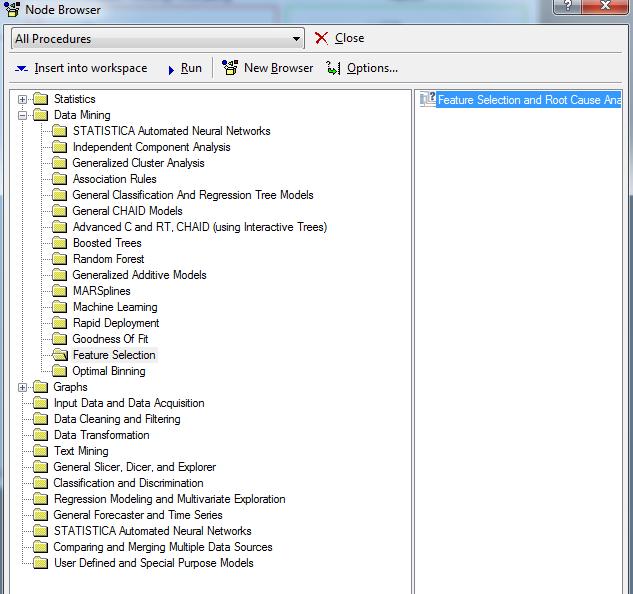Select Input Data and Data Acquisition

(129, 403)
